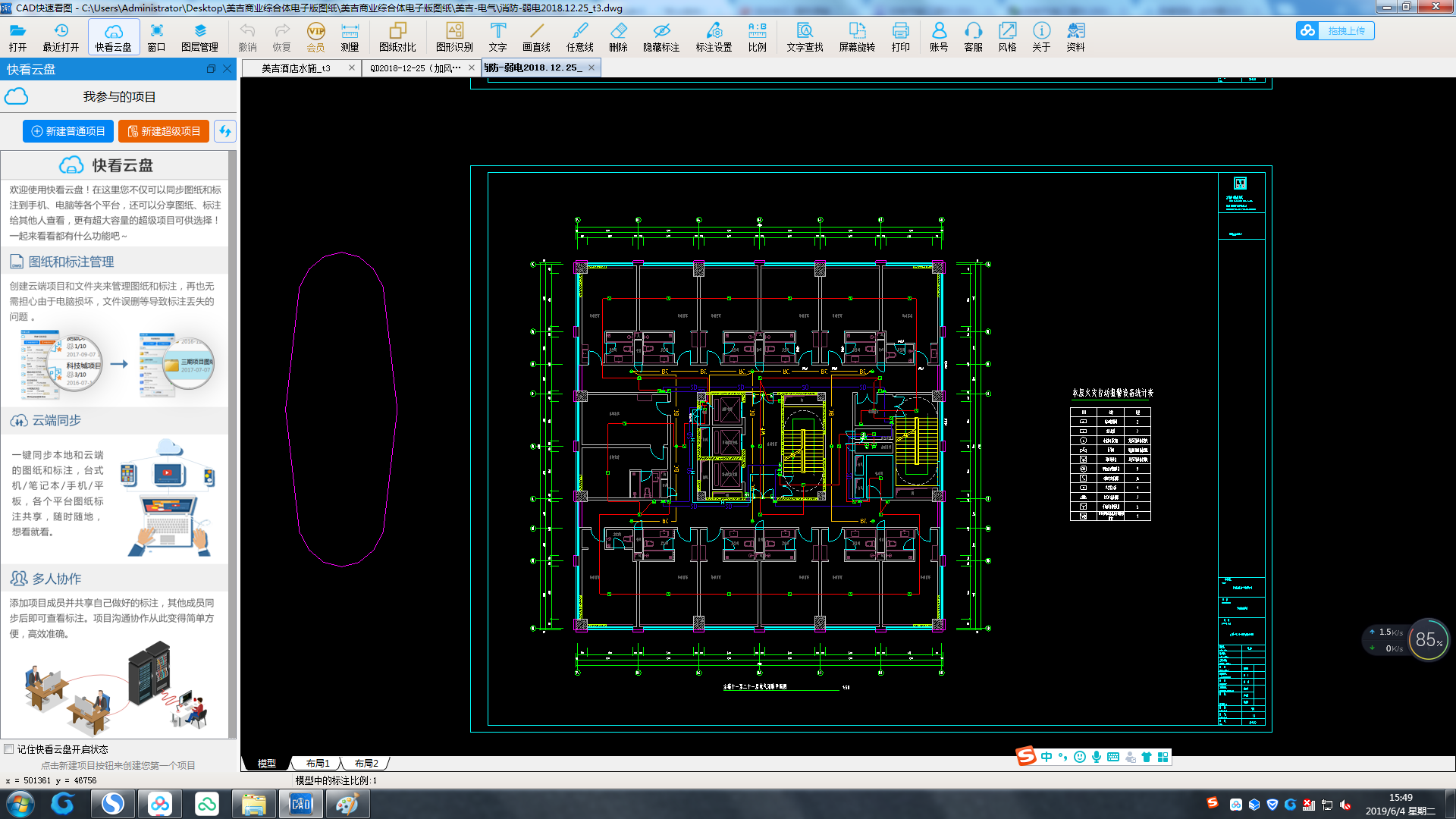The height and width of the screenshot is (819, 1456).
Task: Enable 记住快看云盘开启状态 checkbox
Action: [8, 749]
